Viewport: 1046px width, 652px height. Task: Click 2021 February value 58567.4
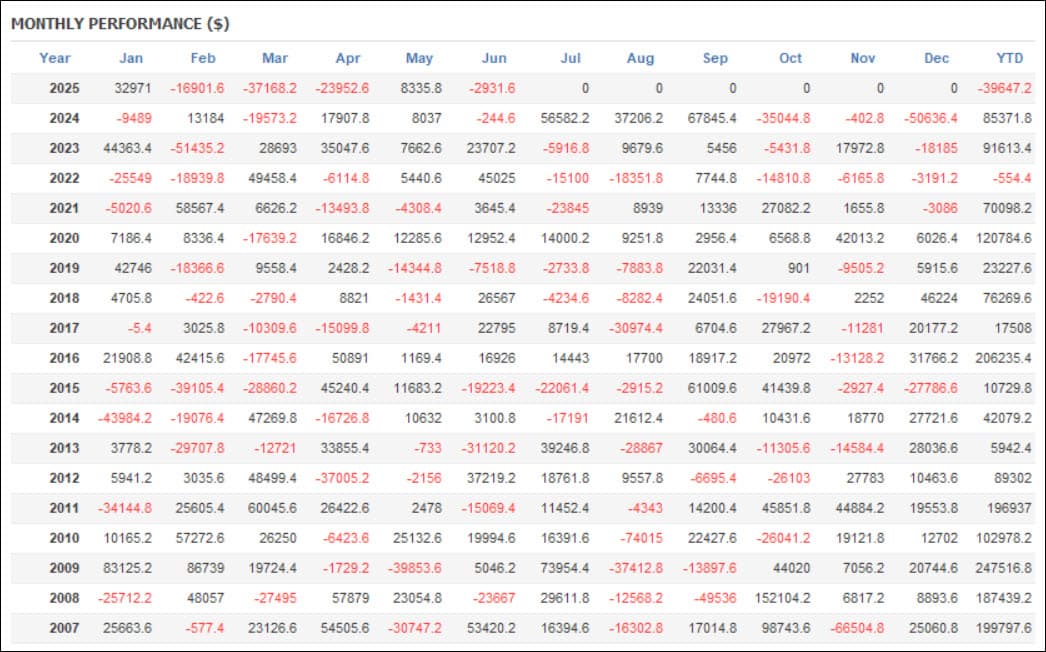coord(200,208)
